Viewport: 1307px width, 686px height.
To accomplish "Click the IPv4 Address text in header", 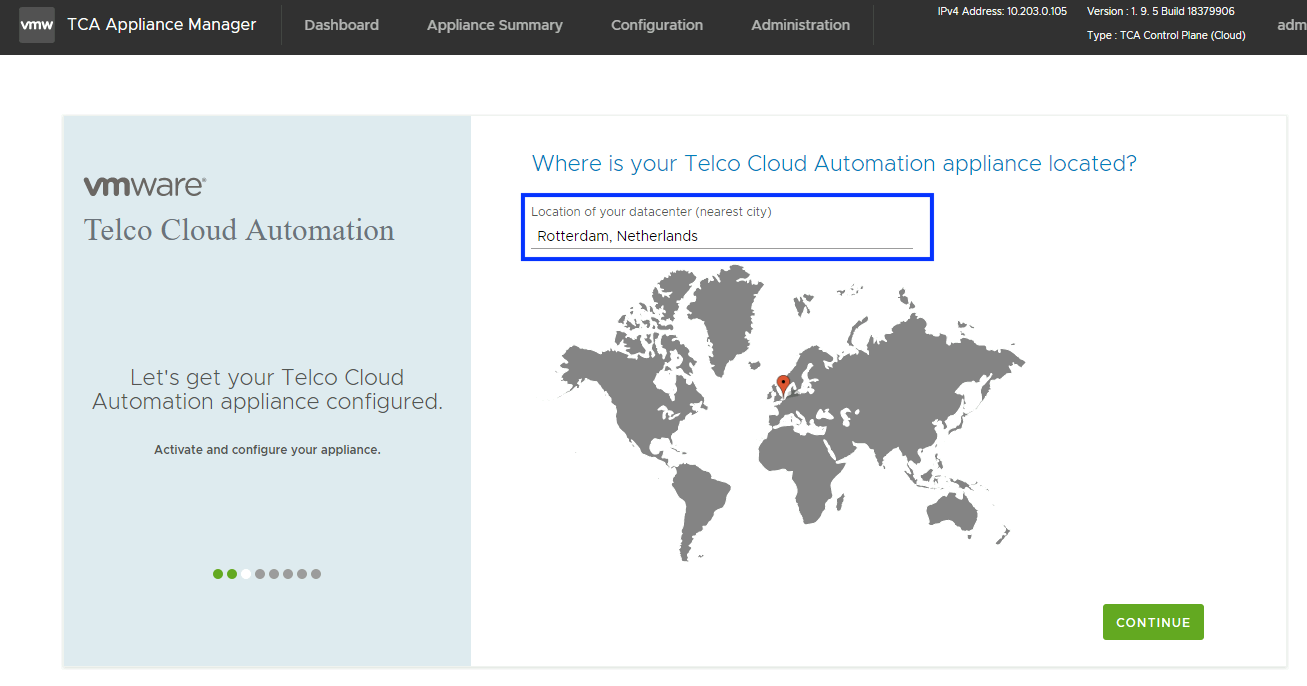I will click(1002, 11).
